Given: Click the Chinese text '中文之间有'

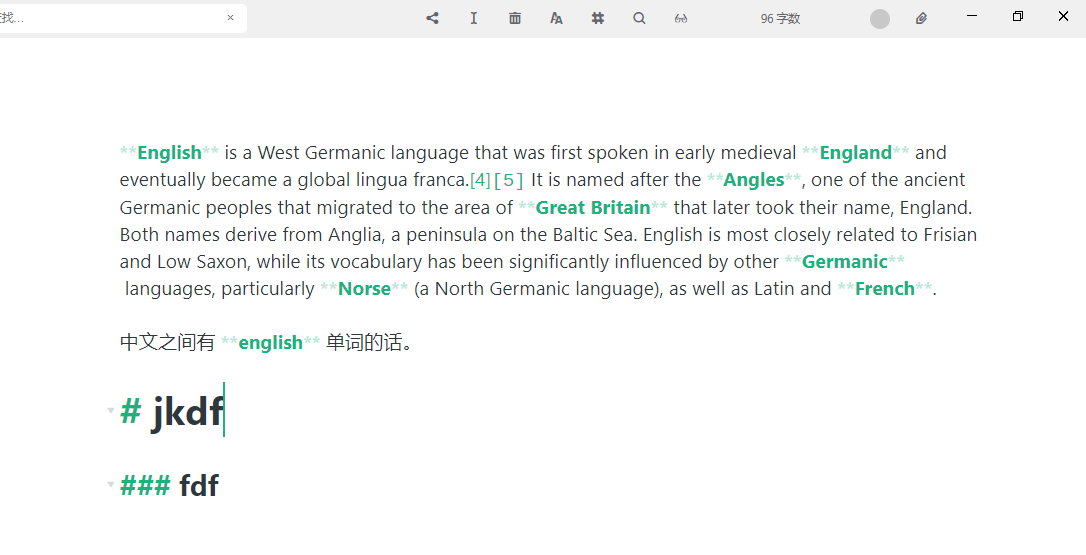Looking at the screenshot, I should [x=167, y=342].
